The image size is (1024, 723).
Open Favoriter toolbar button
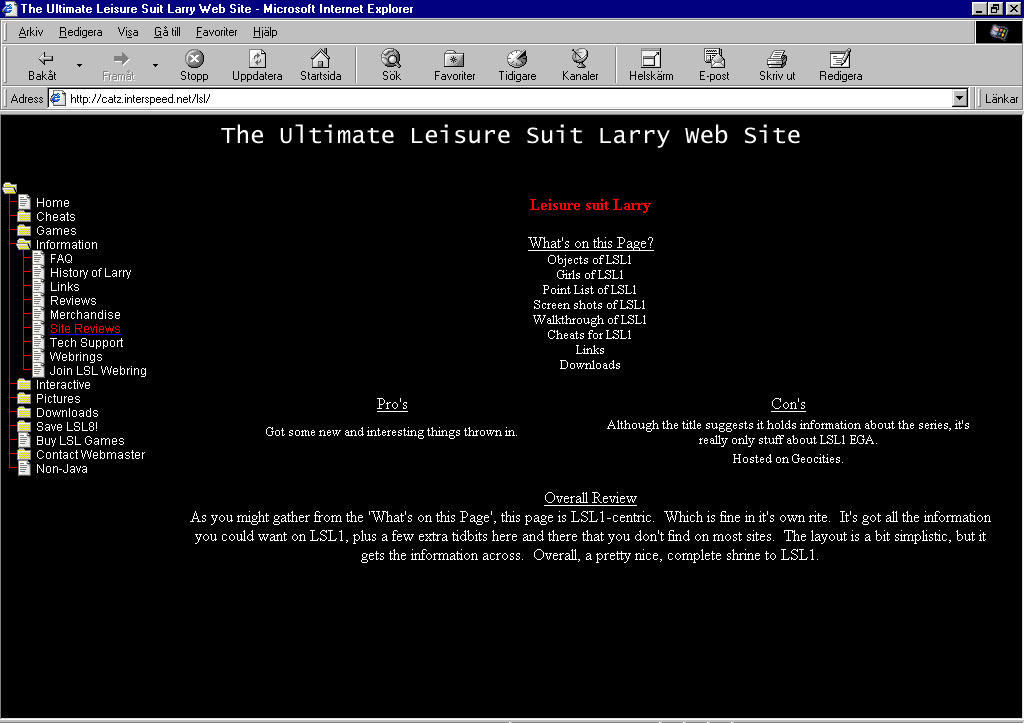455,65
